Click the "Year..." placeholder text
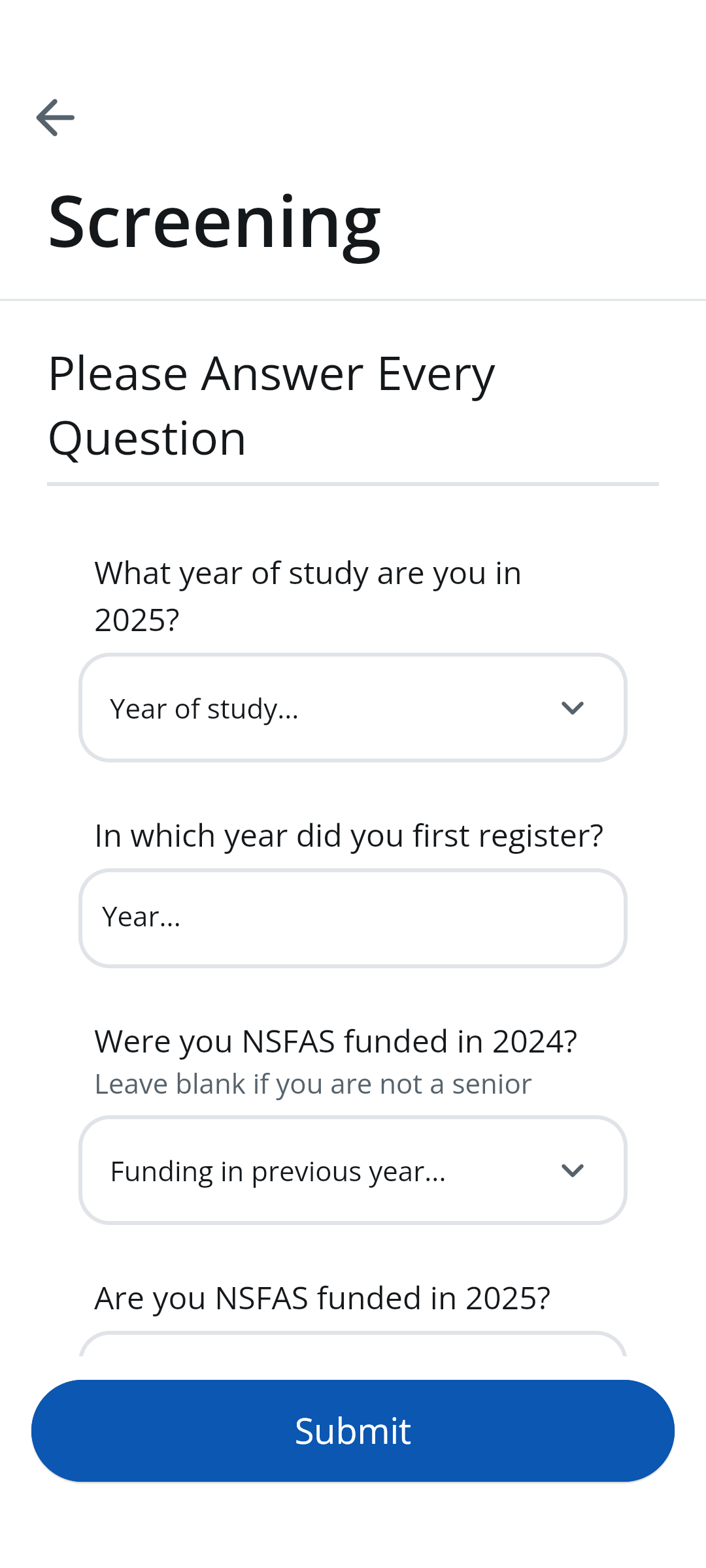 141,917
